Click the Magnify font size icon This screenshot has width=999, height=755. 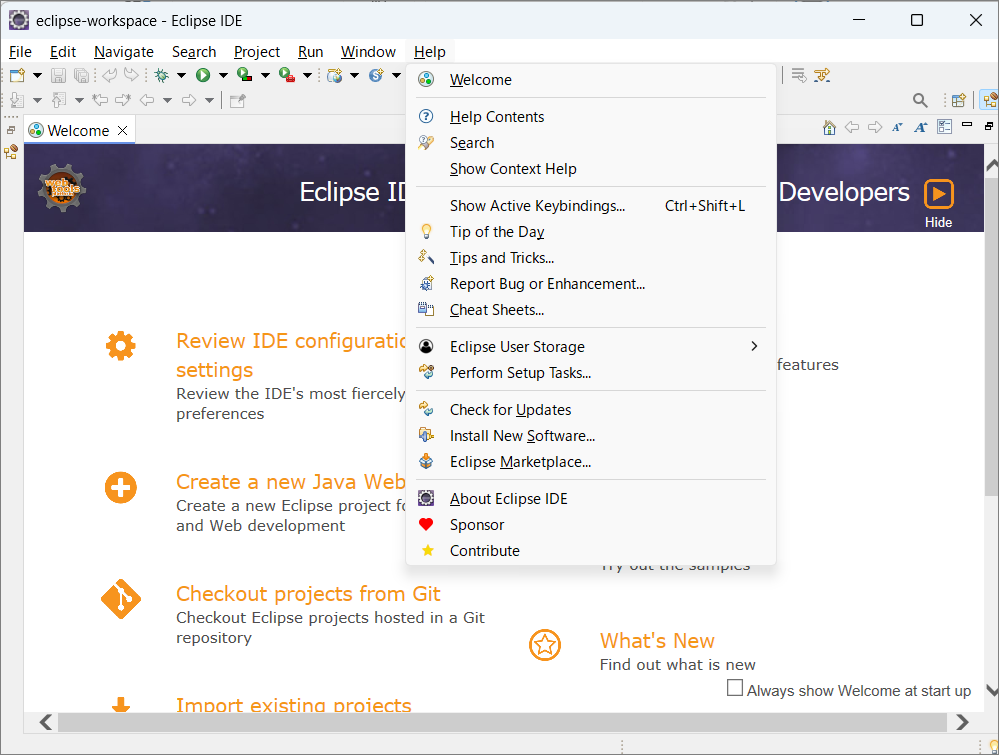[920, 127]
